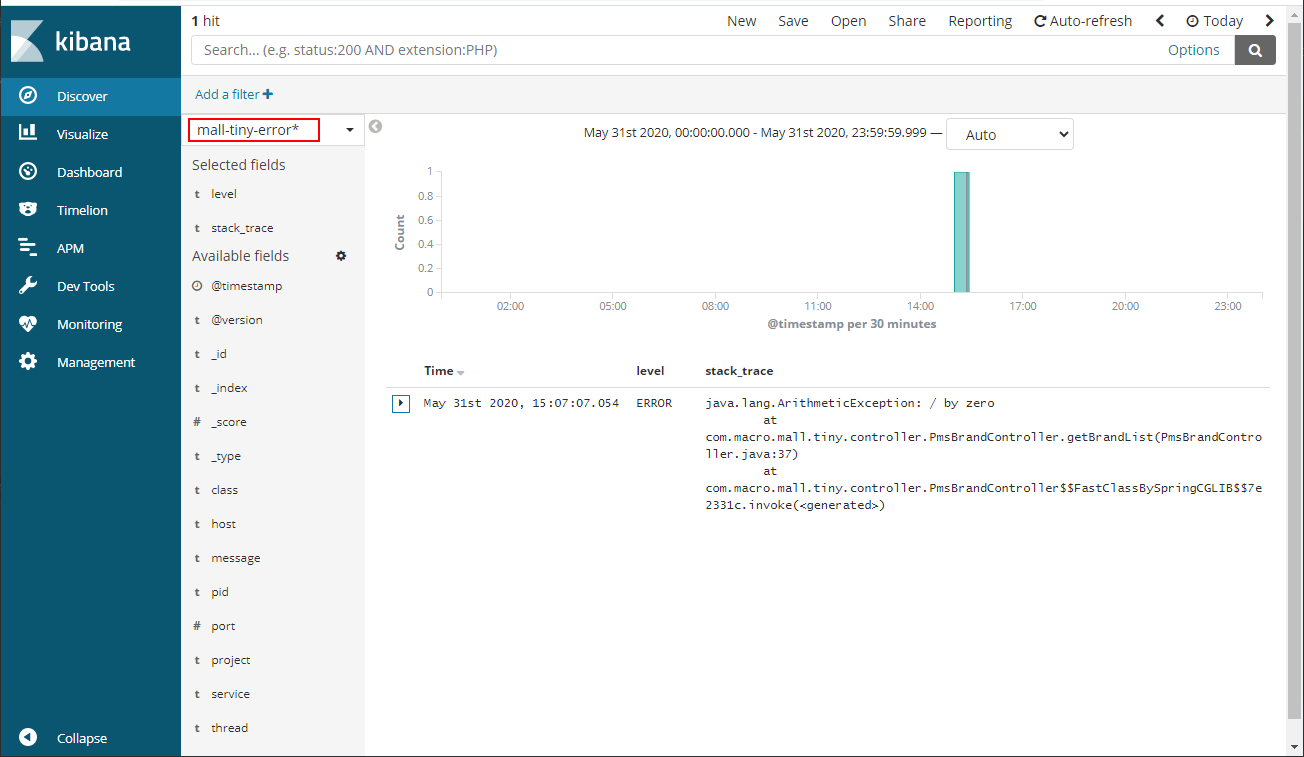
Task: Open the mall-tiny-error* index pattern dropdown
Action: pyautogui.click(x=349, y=130)
